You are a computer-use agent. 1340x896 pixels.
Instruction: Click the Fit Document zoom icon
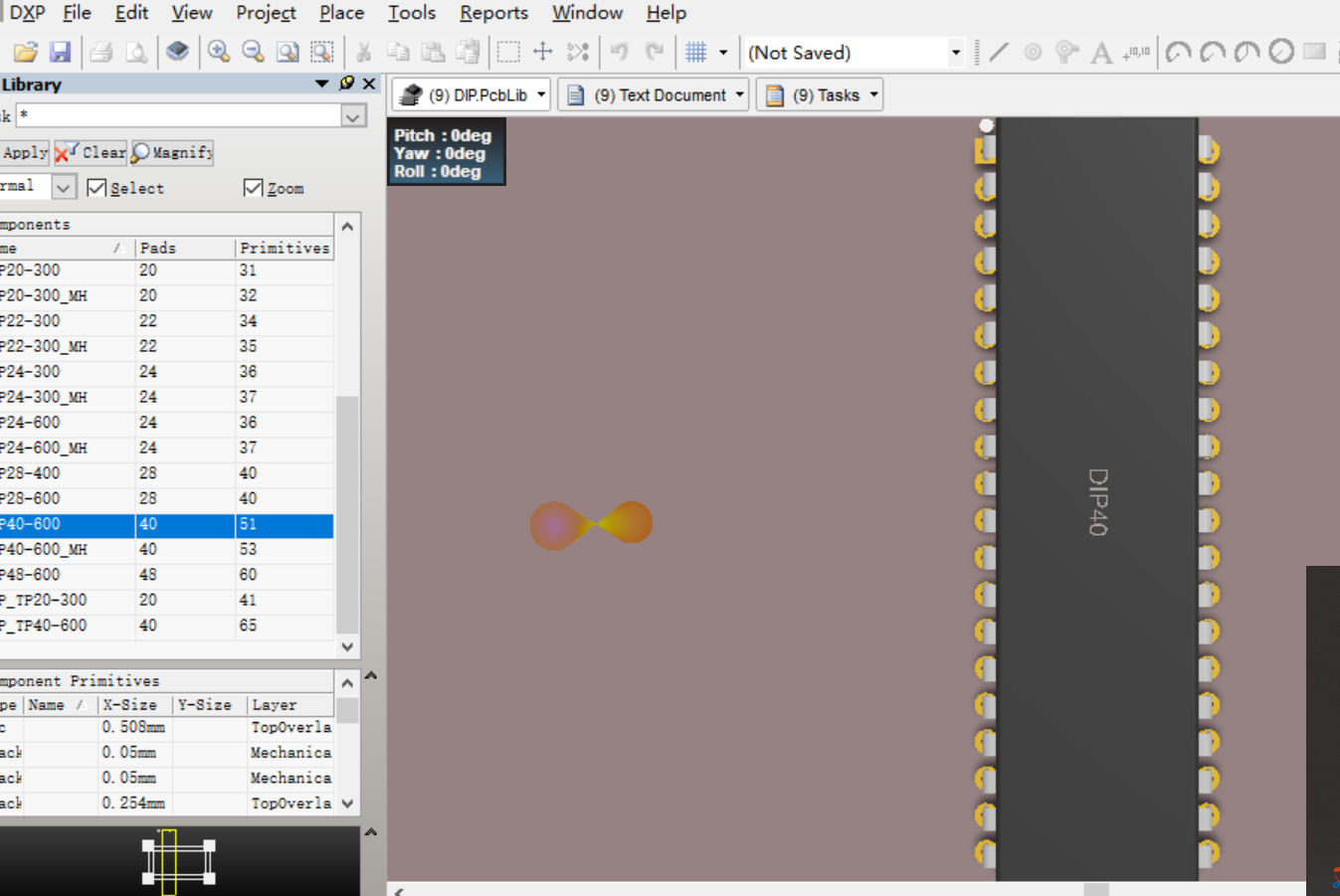tap(287, 53)
